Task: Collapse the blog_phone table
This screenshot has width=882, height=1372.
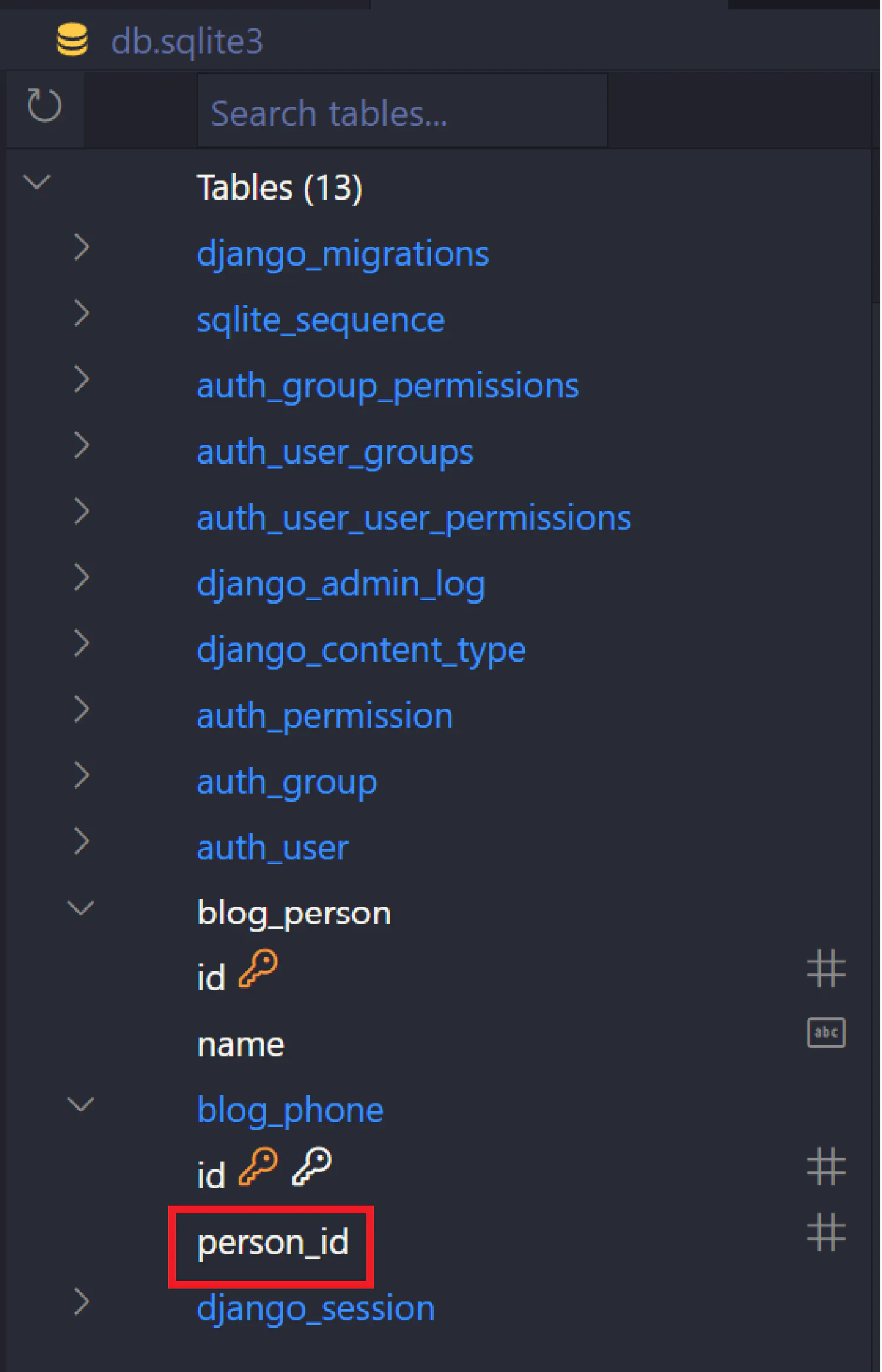Action: [81, 1105]
